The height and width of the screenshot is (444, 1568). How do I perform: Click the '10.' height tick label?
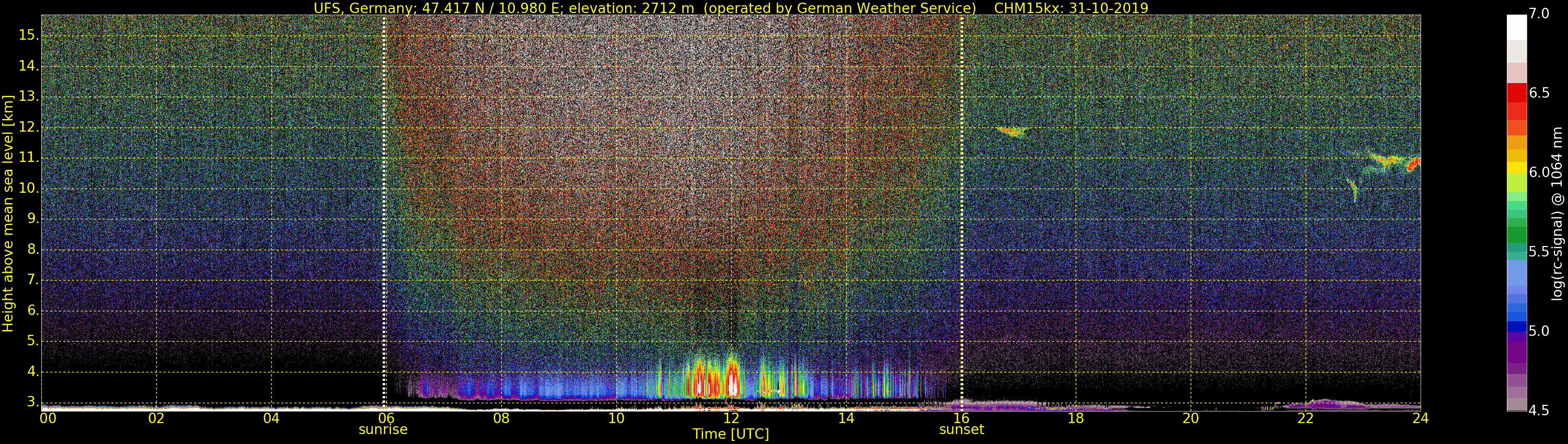pyautogui.click(x=29, y=188)
